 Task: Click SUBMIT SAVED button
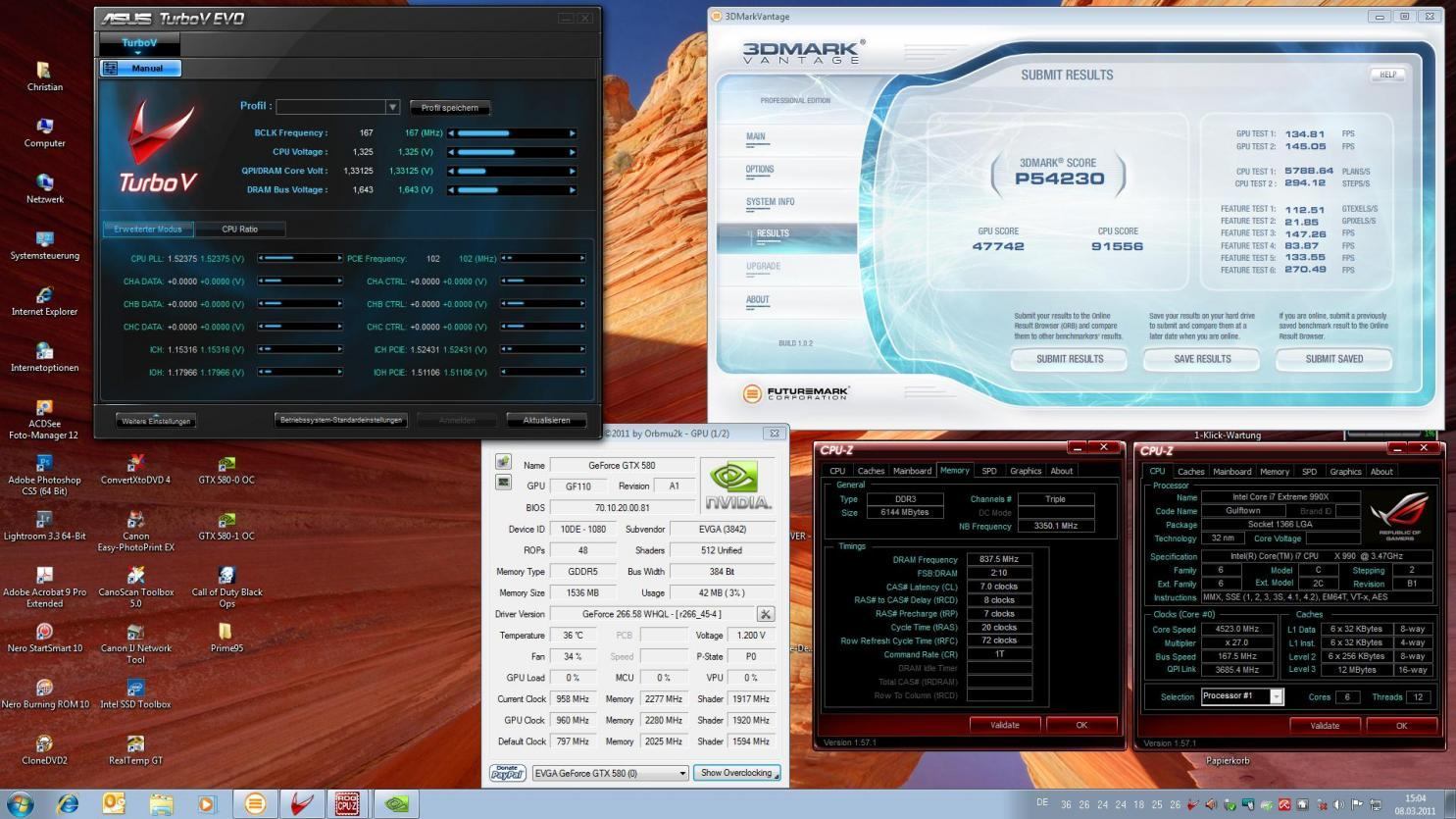pyautogui.click(x=1334, y=359)
